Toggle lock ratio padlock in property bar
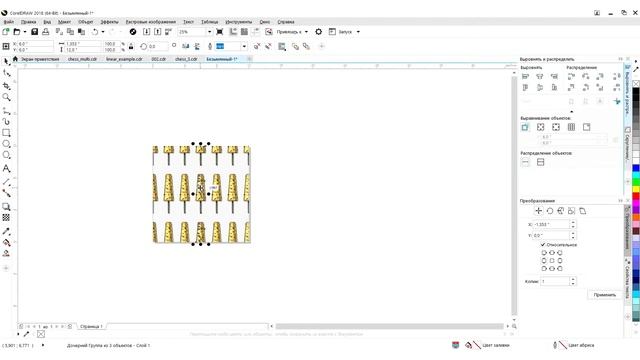640x360 pixels. pyautogui.click(x=131, y=47)
